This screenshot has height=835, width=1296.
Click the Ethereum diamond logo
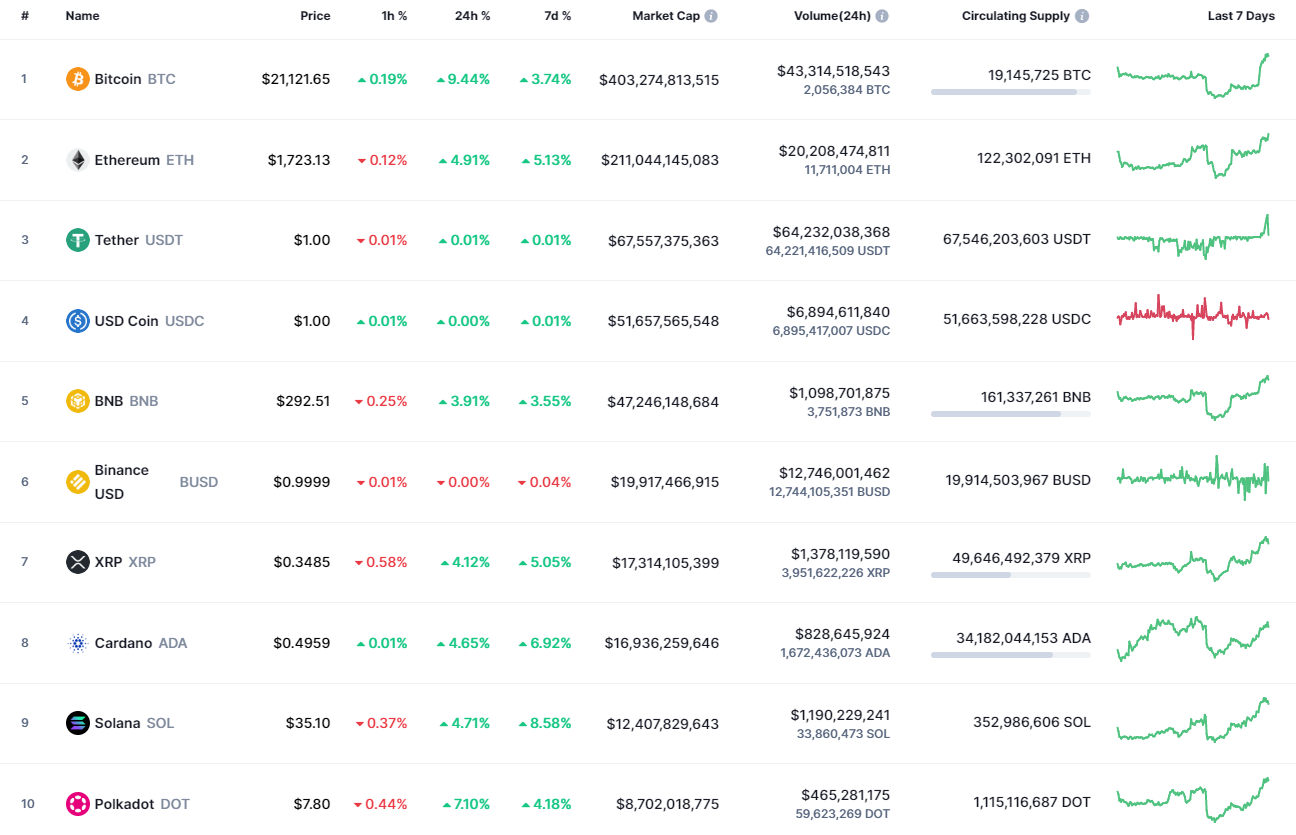pos(77,159)
